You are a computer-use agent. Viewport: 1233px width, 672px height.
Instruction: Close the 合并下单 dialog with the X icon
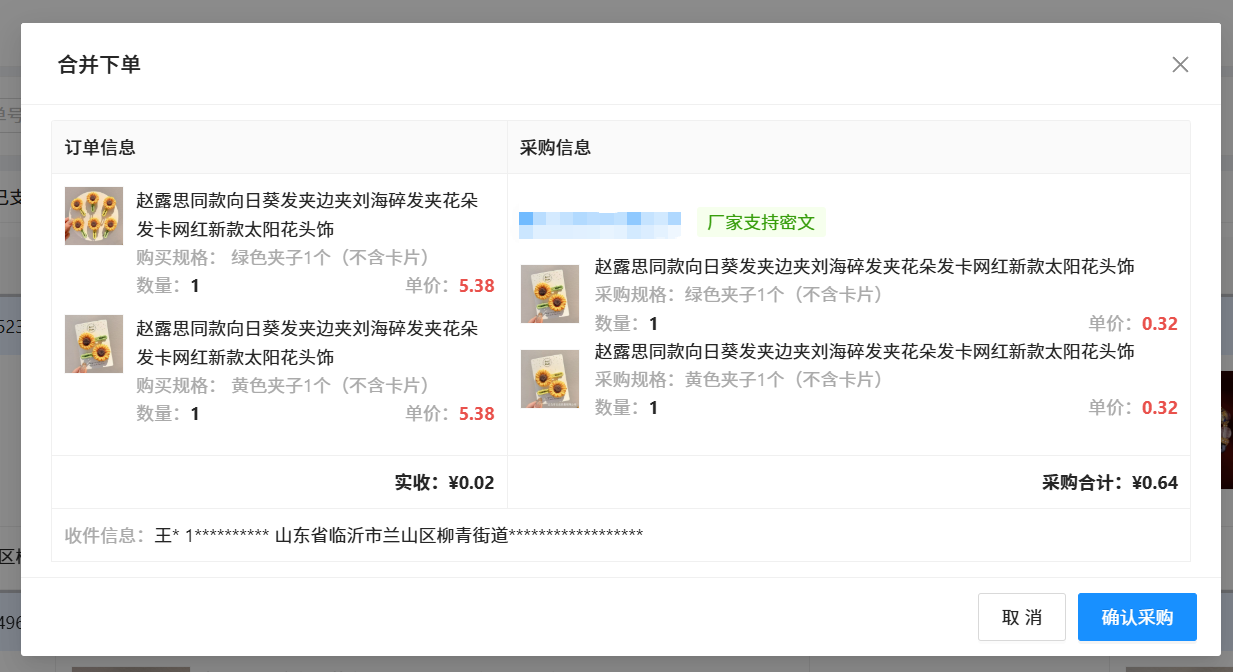click(1180, 65)
